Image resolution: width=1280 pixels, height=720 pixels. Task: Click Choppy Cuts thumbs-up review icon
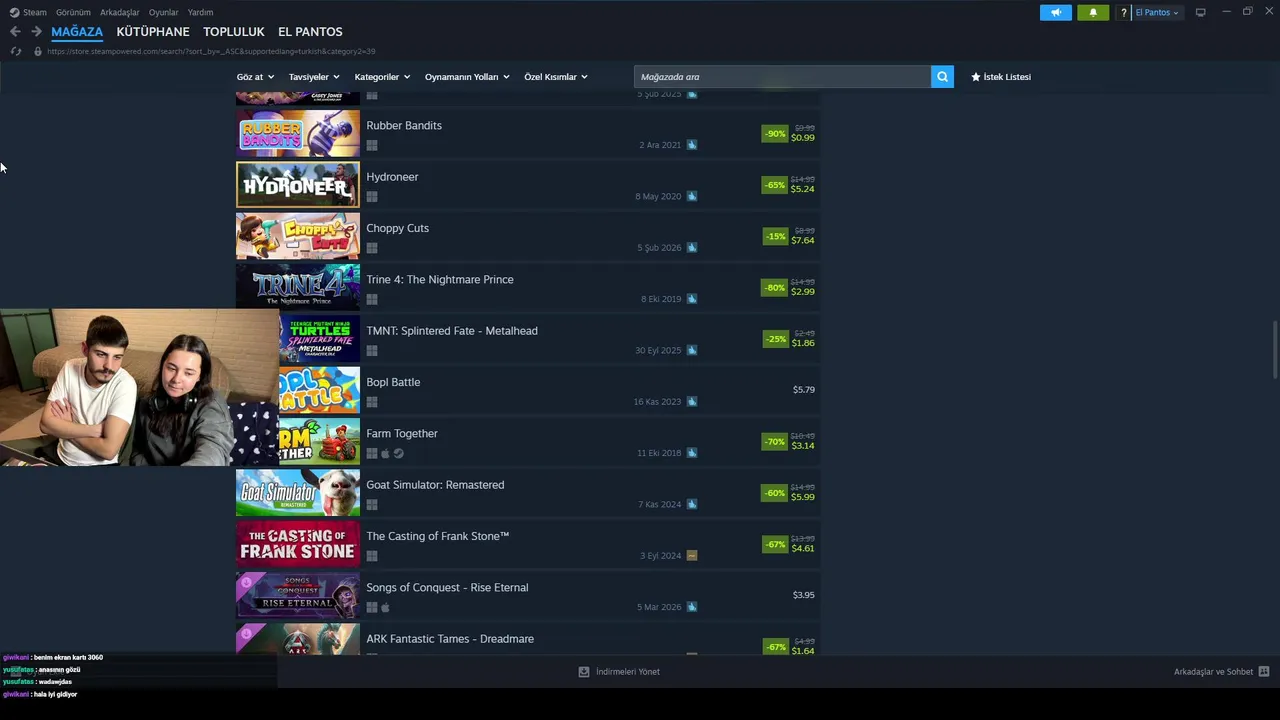click(692, 248)
